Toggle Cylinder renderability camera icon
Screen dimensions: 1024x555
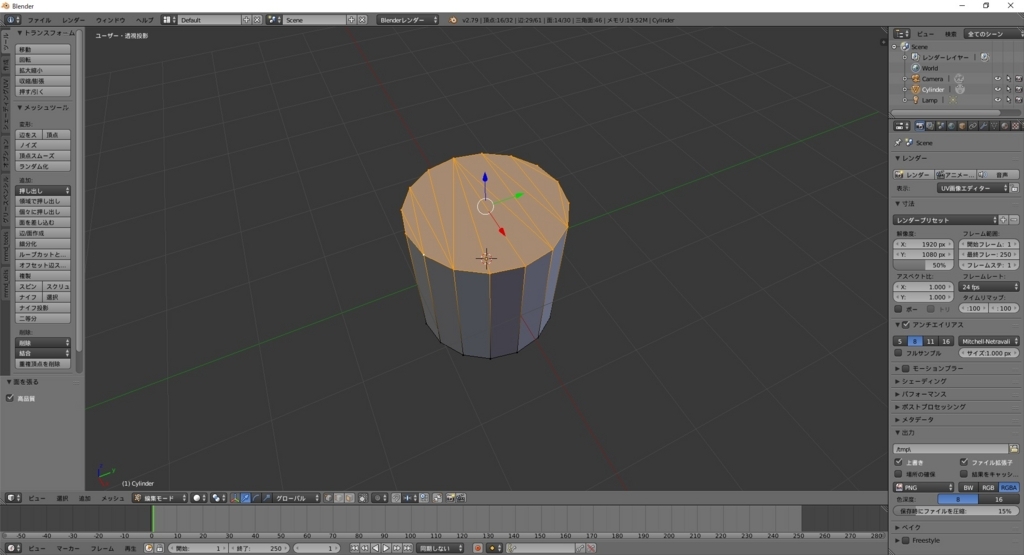1018,89
